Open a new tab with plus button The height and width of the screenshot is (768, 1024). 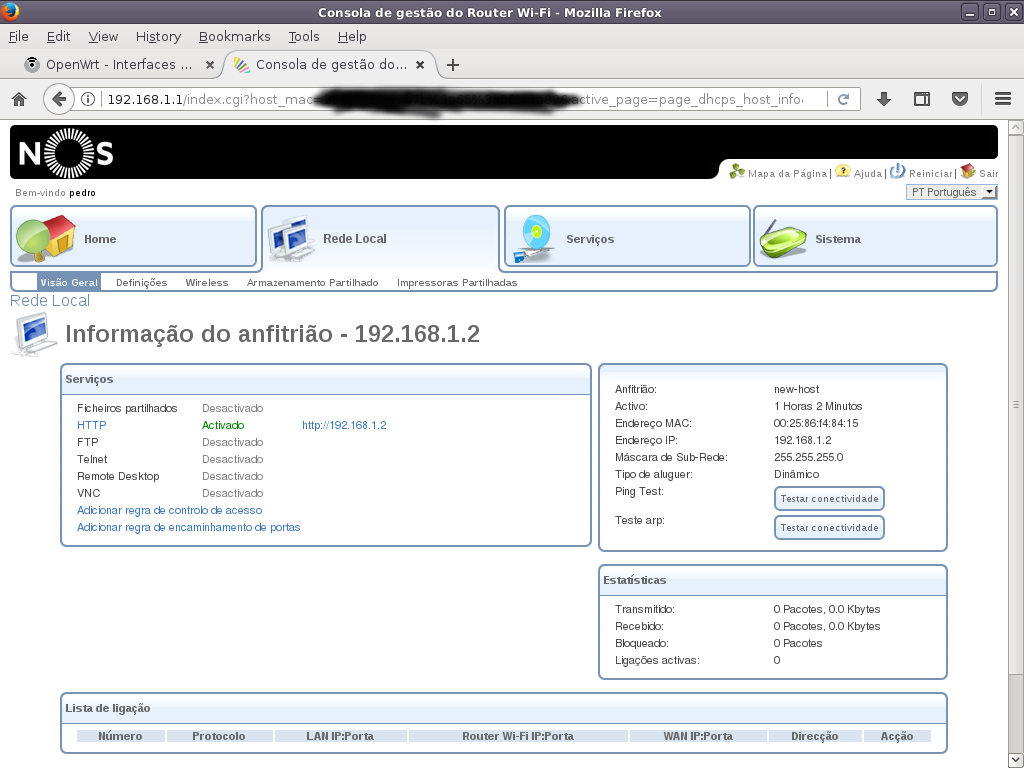tap(453, 65)
